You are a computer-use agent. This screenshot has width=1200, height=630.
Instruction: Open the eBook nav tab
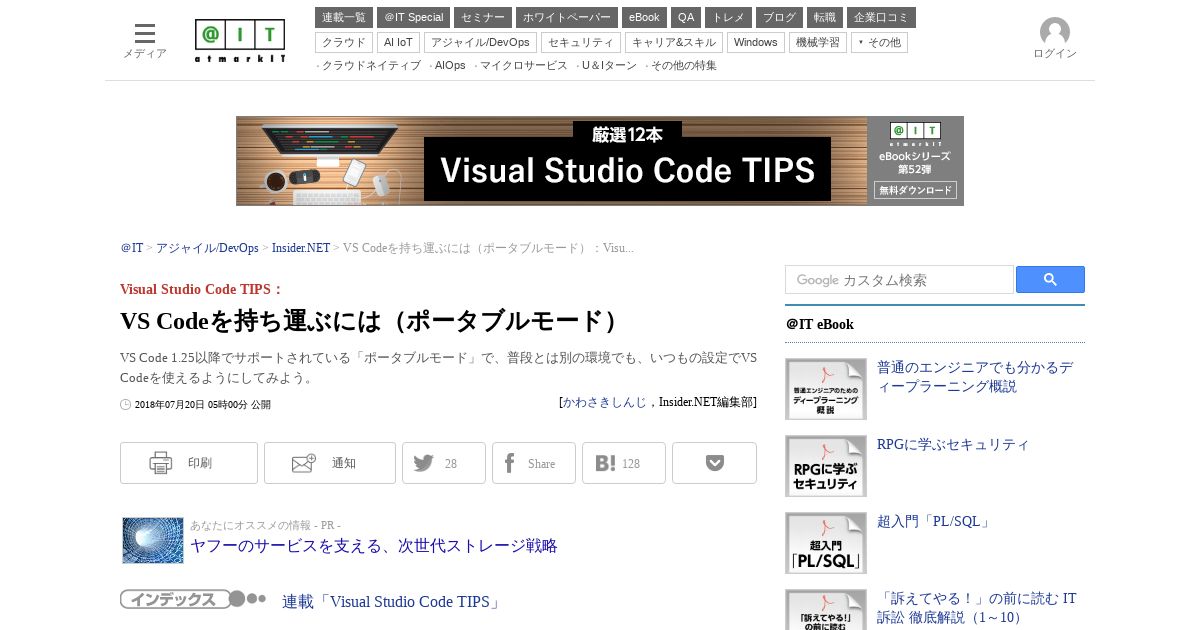click(x=644, y=18)
